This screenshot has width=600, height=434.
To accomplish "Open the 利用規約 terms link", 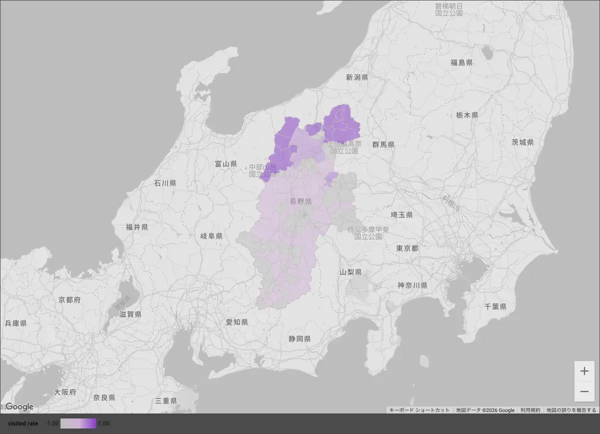I will (x=530, y=410).
